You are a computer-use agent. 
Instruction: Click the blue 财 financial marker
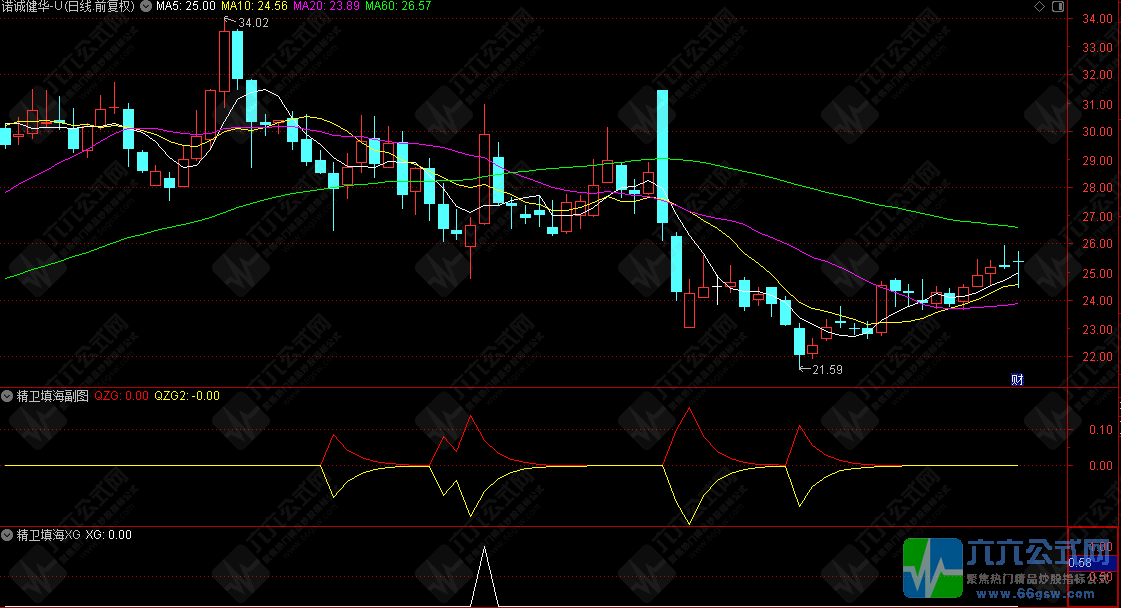coord(1017,380)
